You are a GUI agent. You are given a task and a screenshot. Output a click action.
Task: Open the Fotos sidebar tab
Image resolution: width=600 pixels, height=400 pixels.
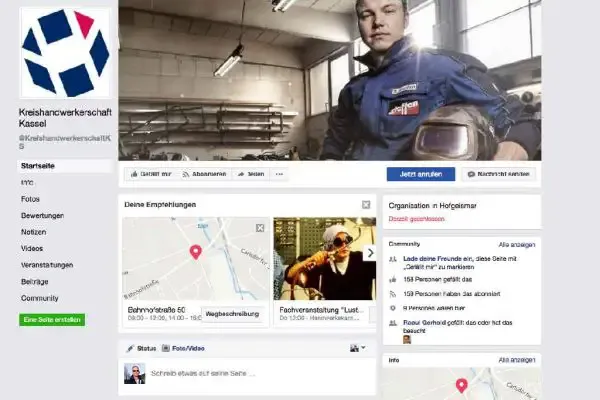[30, 199]
